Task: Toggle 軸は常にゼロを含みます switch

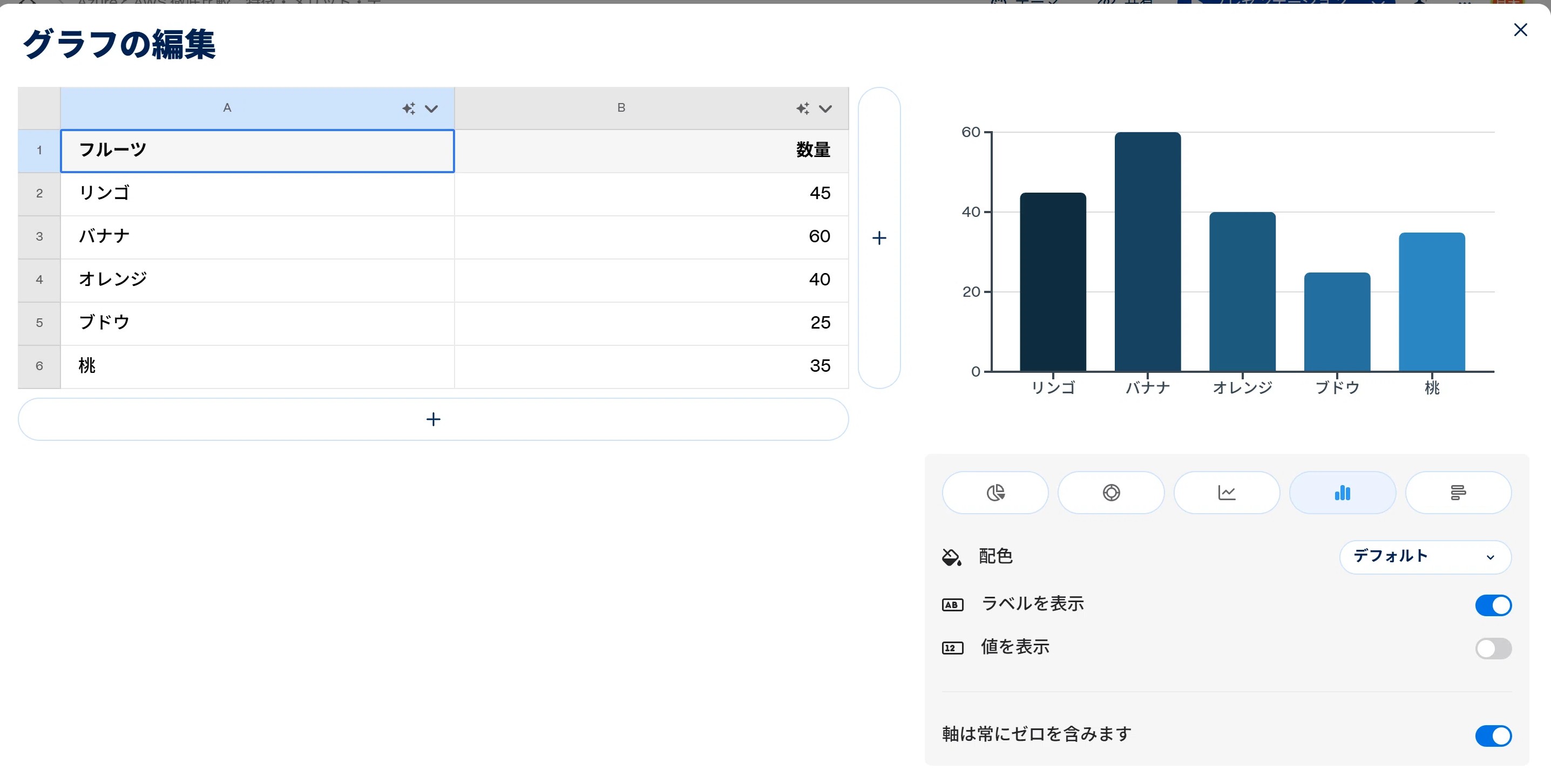Action: tap(1493, 736)
